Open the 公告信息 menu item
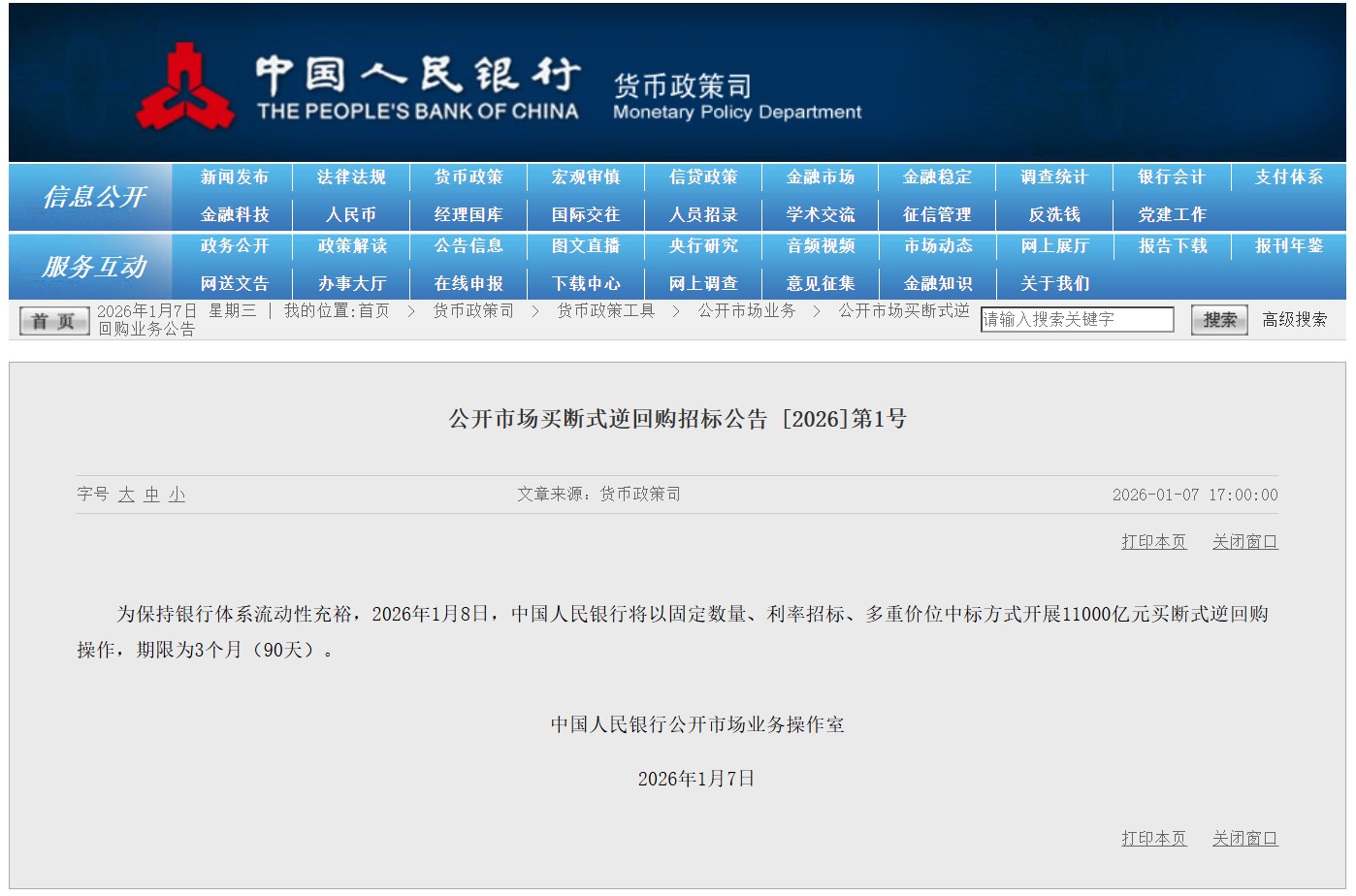 pyautogui.click(x=468, y=246)
